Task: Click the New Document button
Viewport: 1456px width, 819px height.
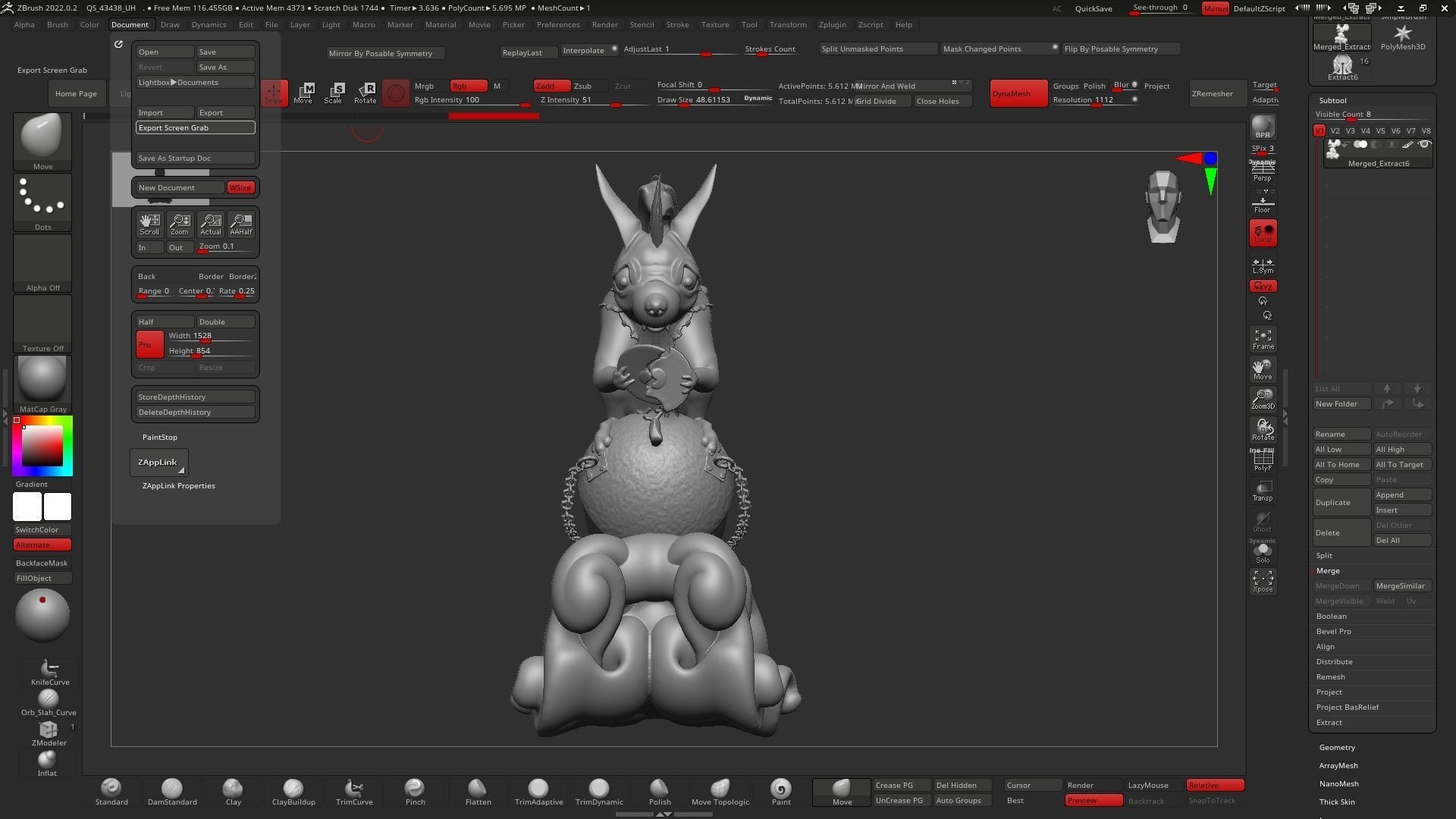Action: 180,187
